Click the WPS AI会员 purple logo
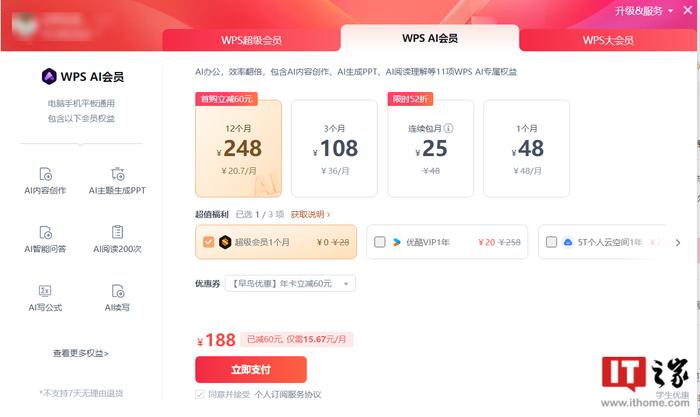This screenshot has height=417, width=700. click(49, 76)
